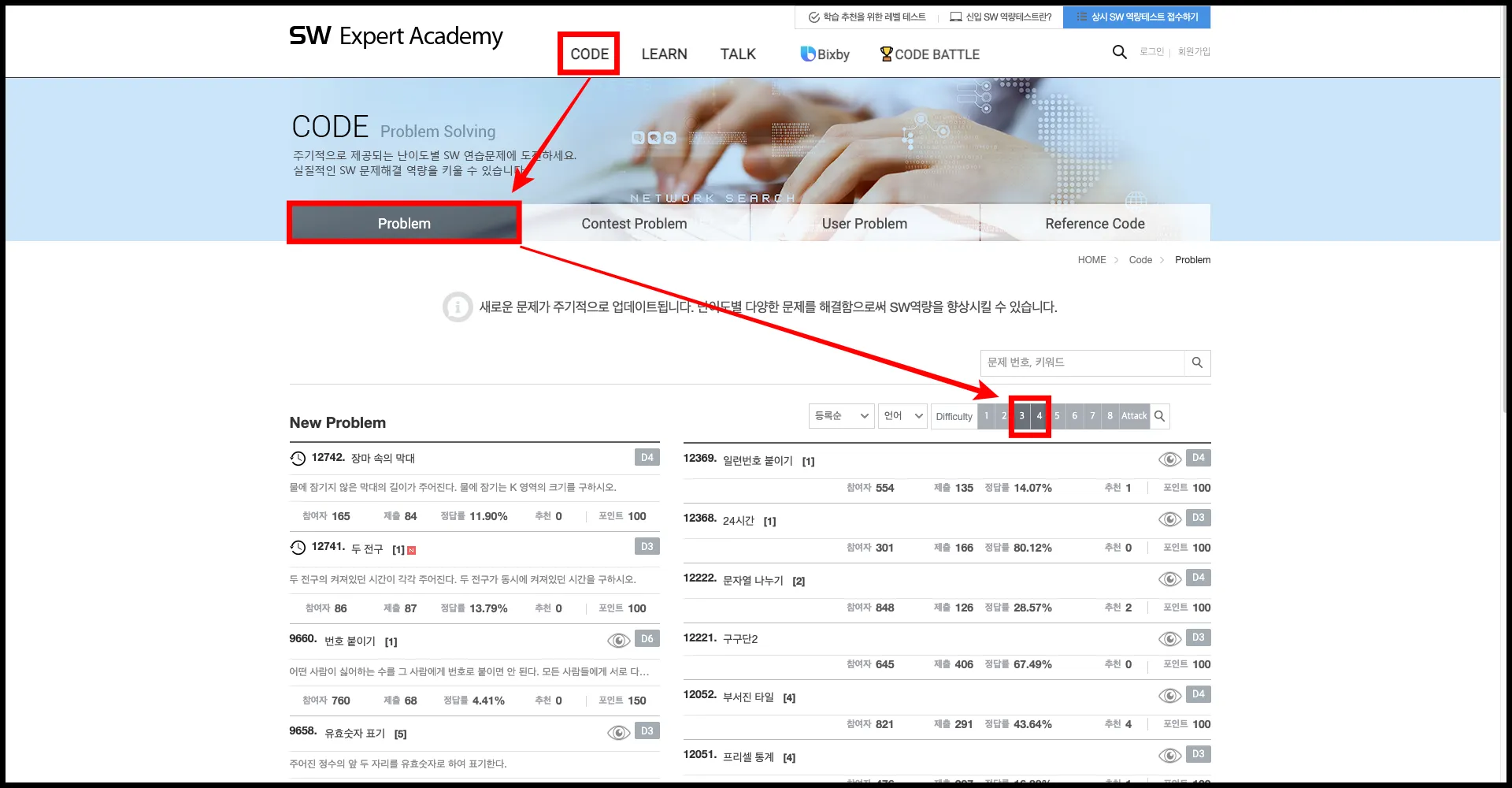Switch to the Contest Problem tab
The width and height of the screenshot is (1512, 788).
pos(634,224)
